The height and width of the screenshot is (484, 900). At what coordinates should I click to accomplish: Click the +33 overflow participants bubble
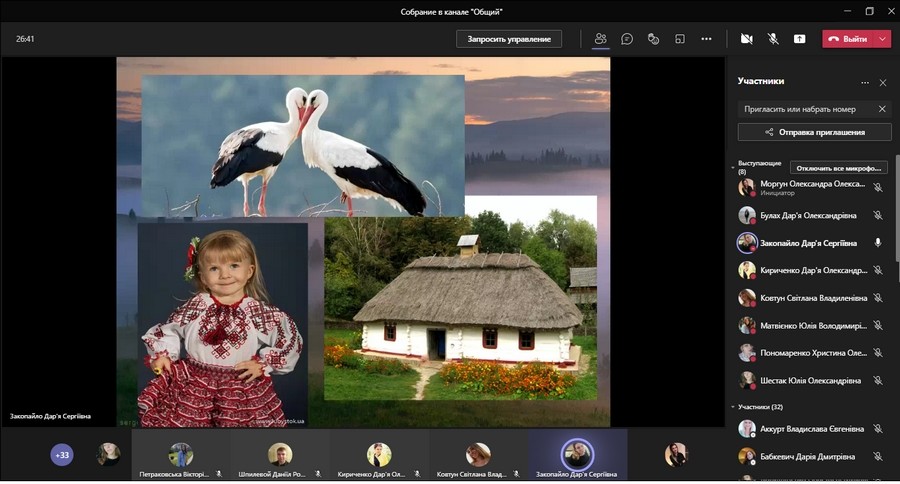pyautogui.click(x=62, y=455)
